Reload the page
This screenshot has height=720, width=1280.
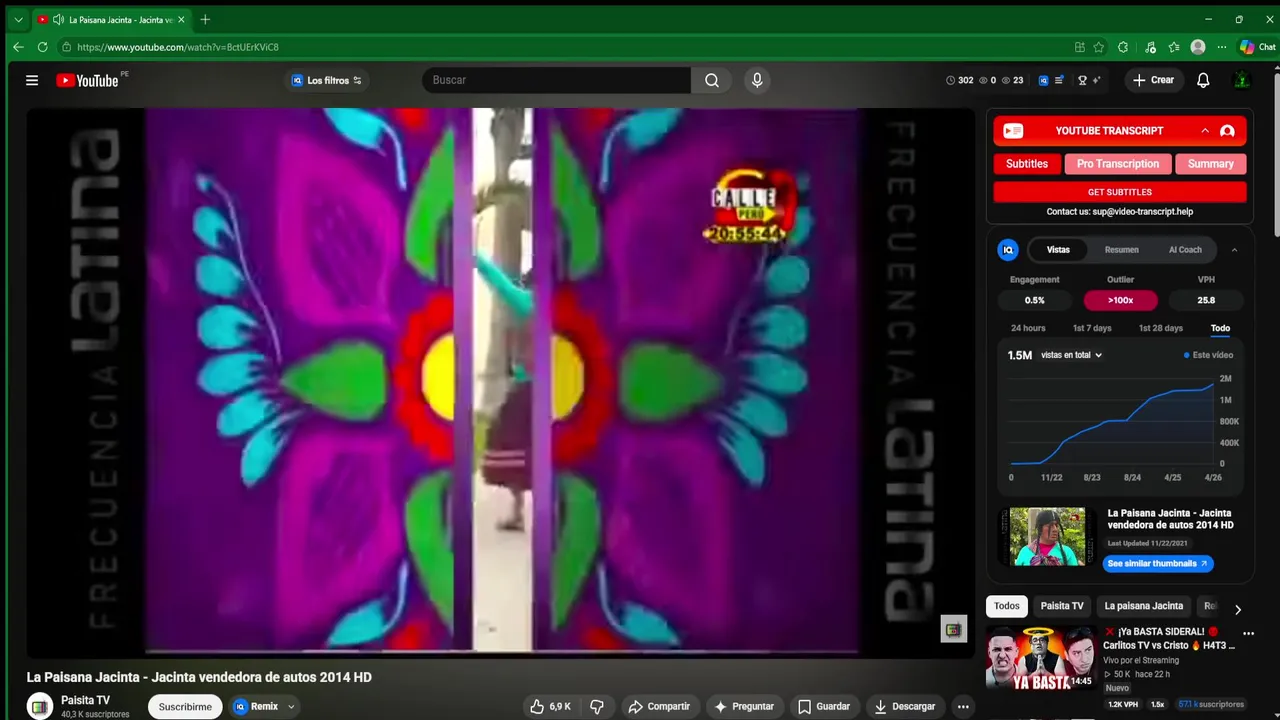pos(42,47)
